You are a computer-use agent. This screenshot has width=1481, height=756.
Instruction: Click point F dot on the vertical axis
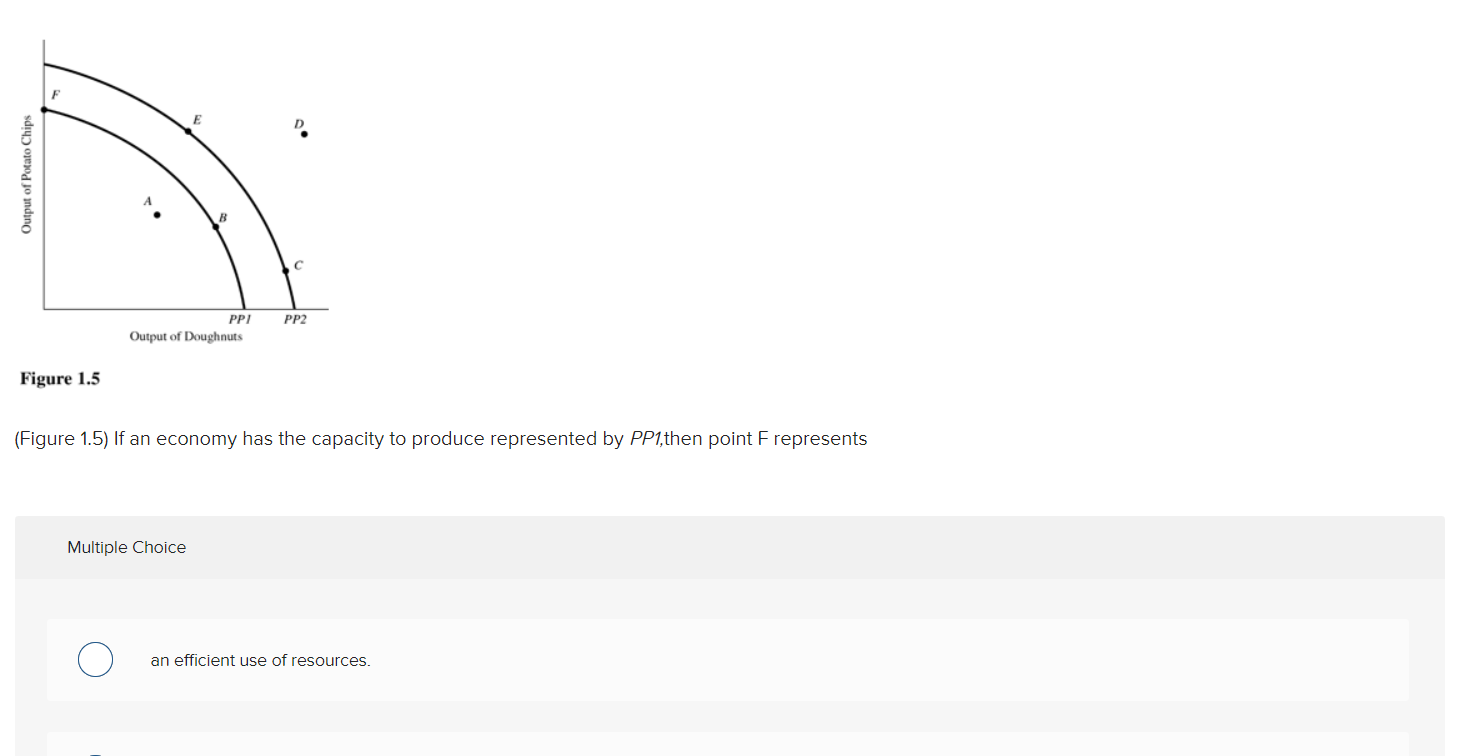44,109
